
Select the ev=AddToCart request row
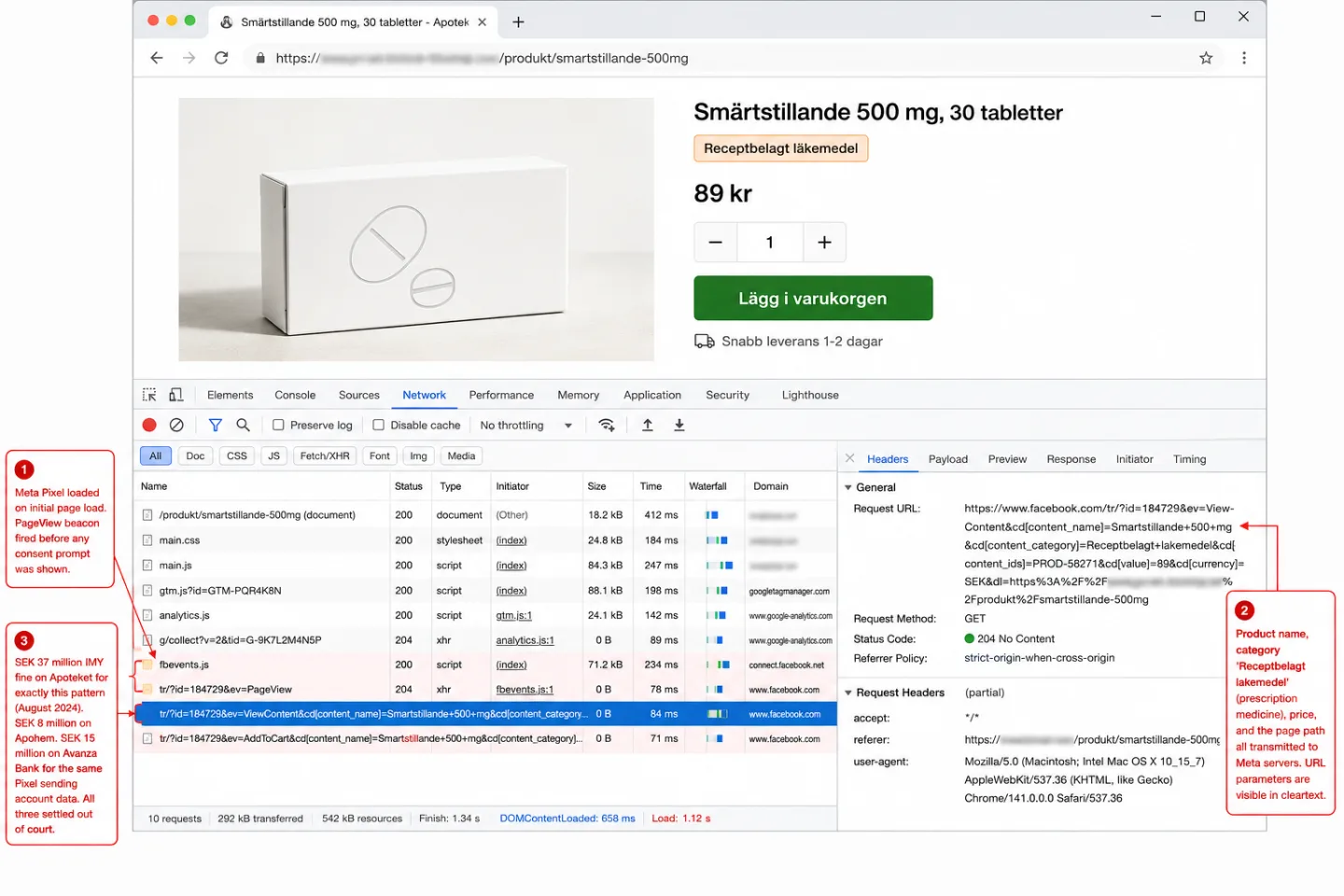tap(484, 738)
